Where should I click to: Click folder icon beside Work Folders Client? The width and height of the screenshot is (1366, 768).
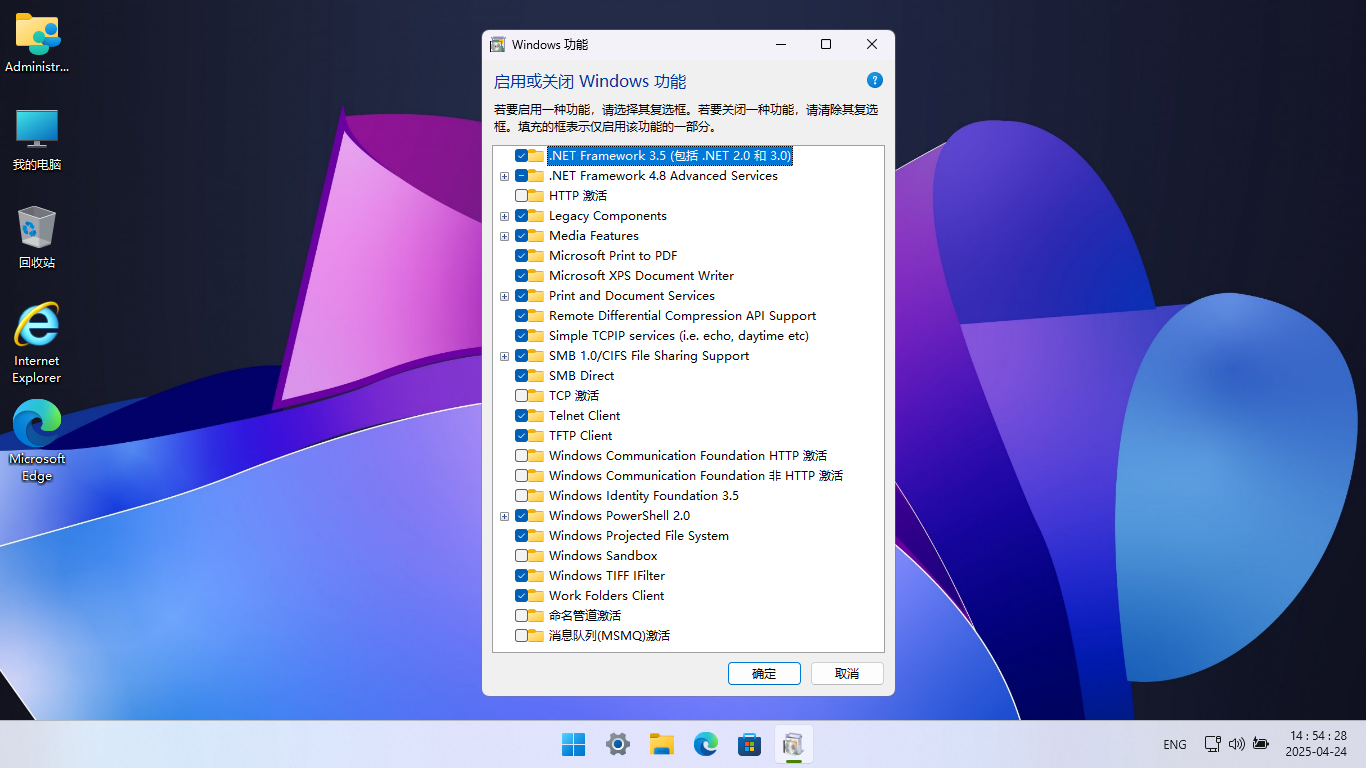537,595
